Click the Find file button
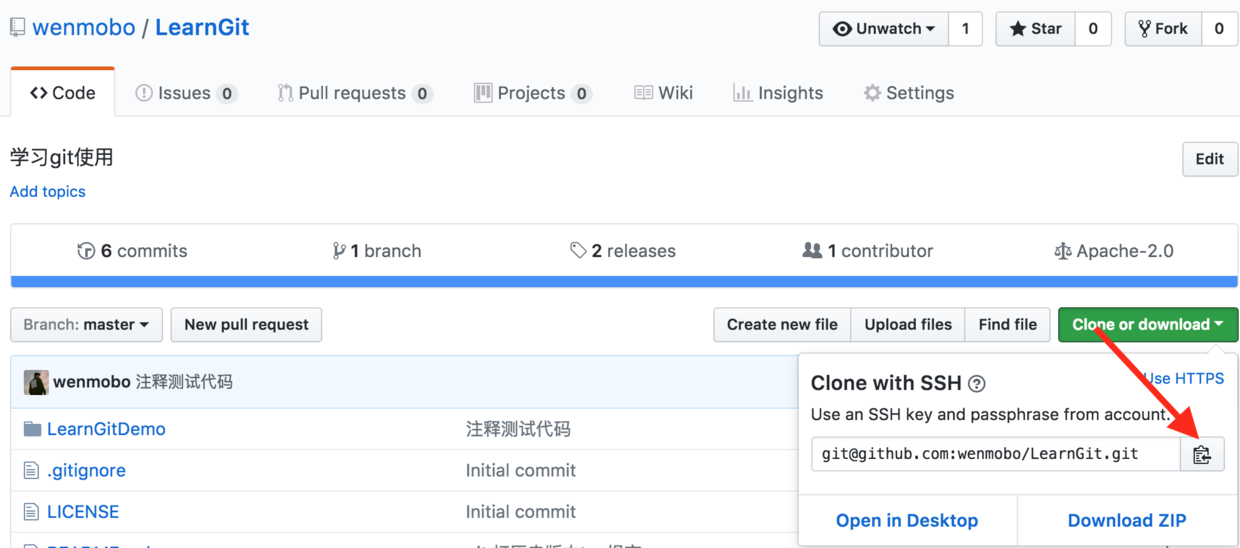 click(x=1008, y=324)
